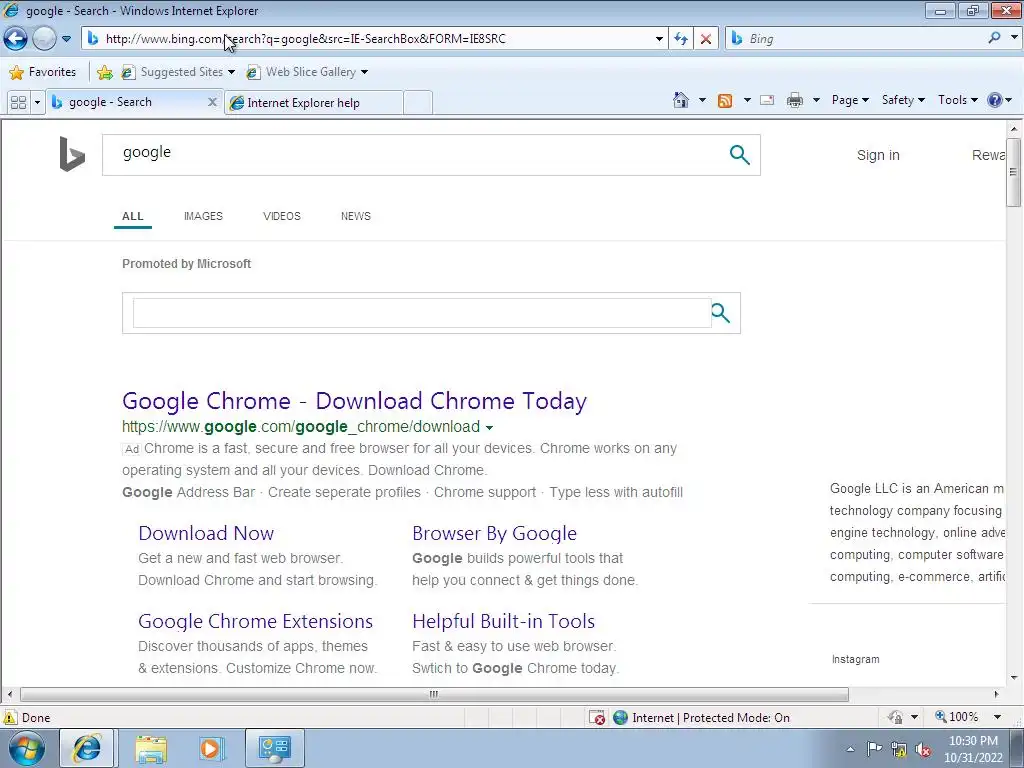This screenshot has width=1024, height=768.
Task: Switch to Internet Explorer help tab
Action: click(313, 103)
